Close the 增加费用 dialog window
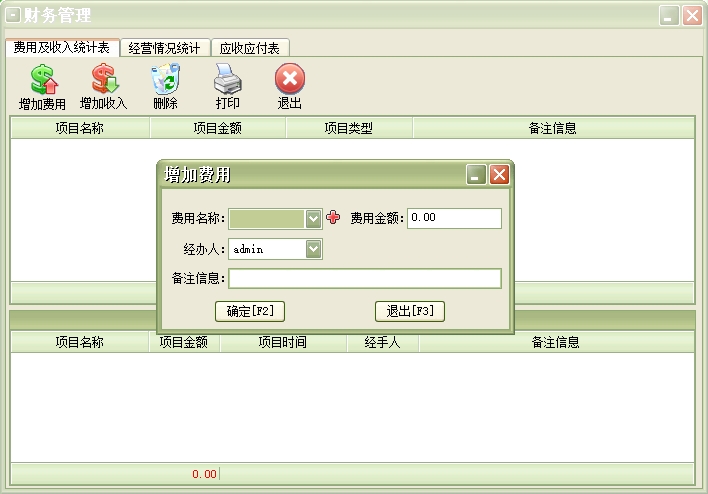 click(x=499, y=175)
